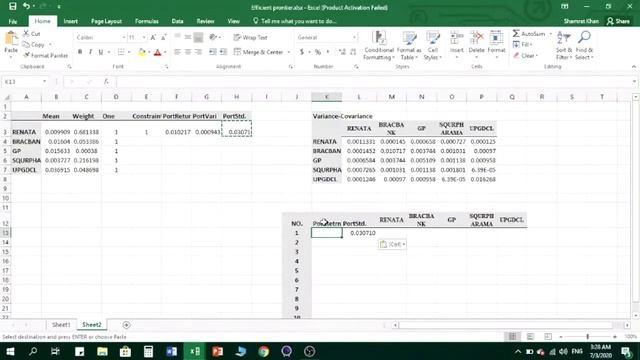Decrease font size with smaller A

click(x=163, y=38)
